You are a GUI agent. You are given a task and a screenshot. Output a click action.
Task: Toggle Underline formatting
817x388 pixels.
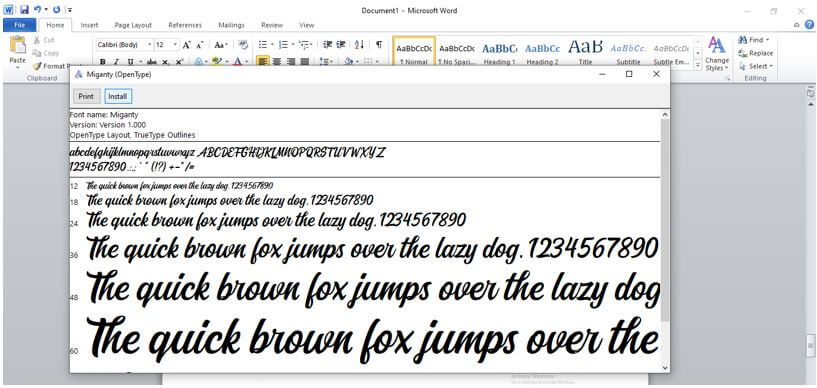pos(130,62)
